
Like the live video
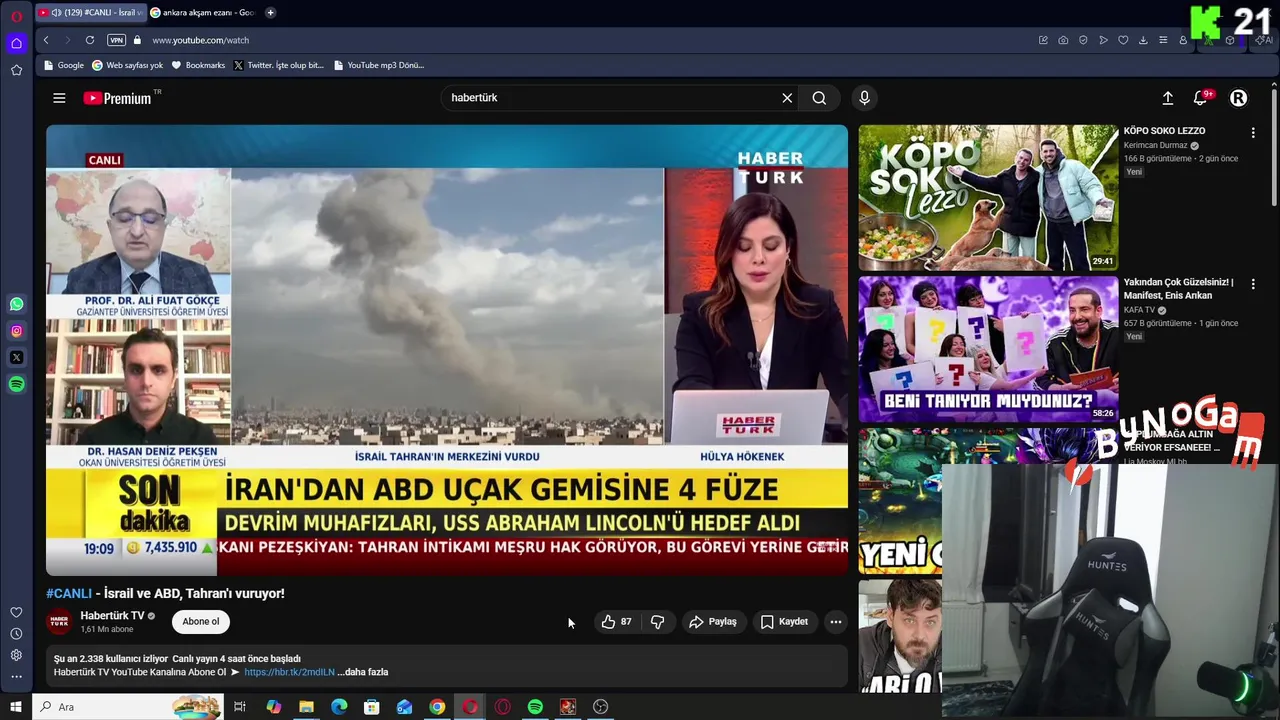click(x=617, y=622)
